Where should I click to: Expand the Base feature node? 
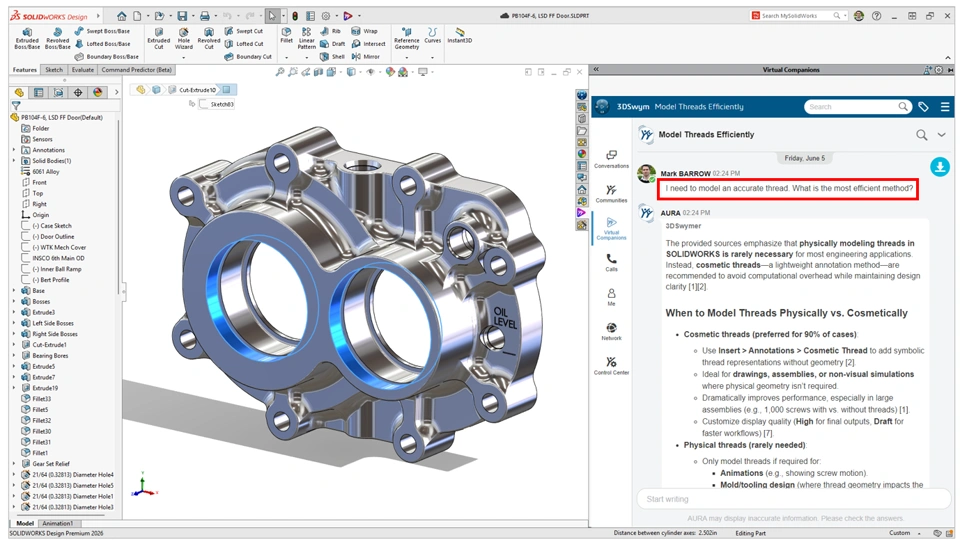point(14,290)
